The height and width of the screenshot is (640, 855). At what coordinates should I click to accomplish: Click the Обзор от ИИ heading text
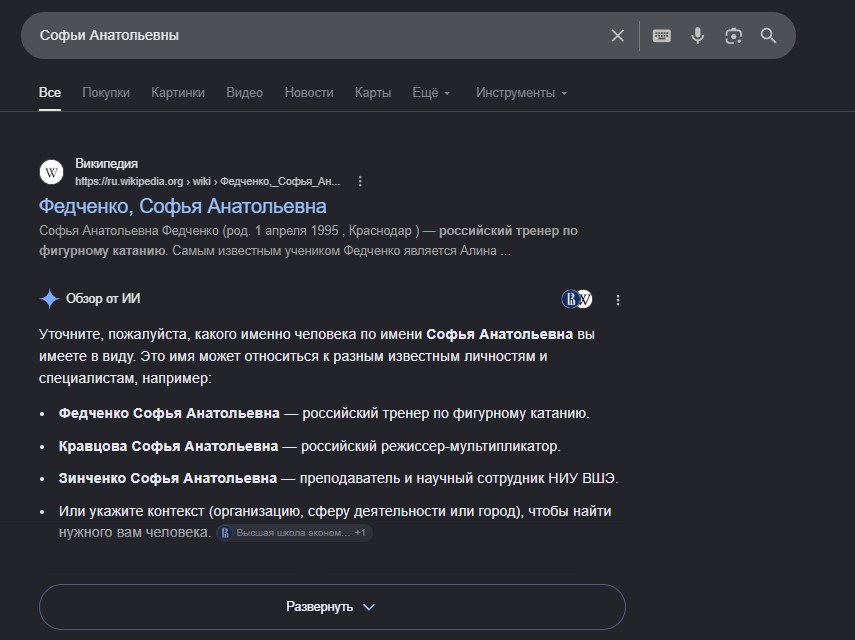[103, 299]
